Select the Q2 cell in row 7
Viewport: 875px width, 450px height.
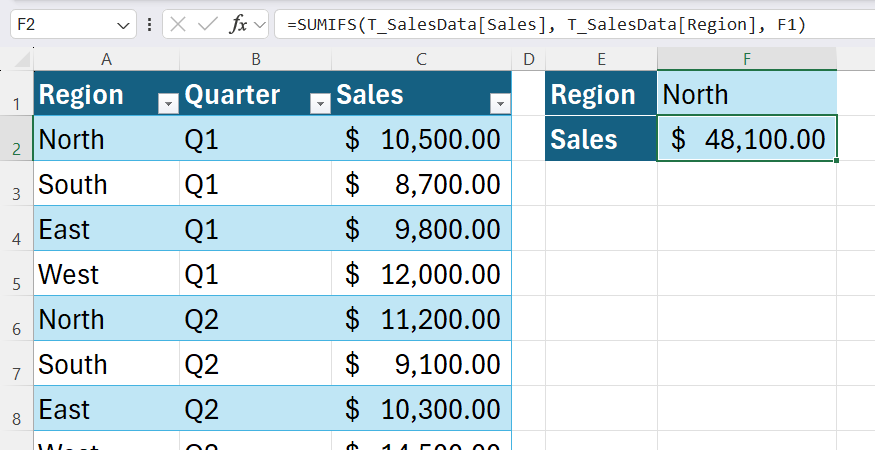point(256,363)
